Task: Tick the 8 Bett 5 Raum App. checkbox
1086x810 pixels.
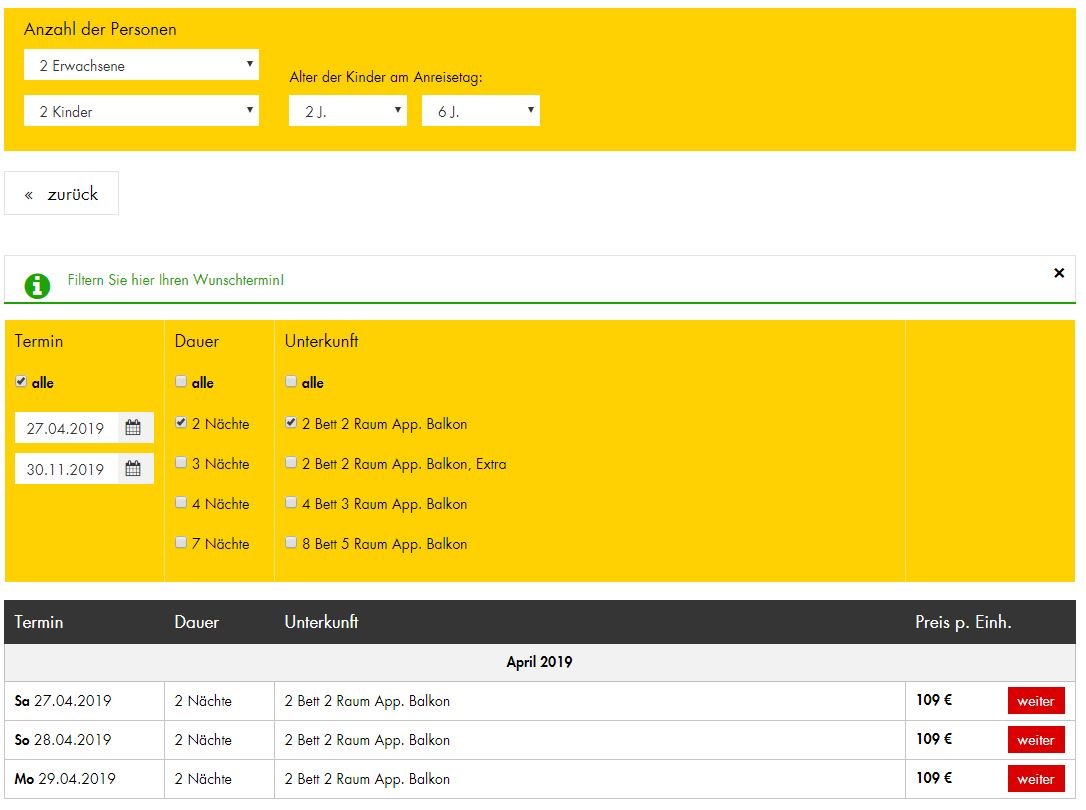Action: 291,543
